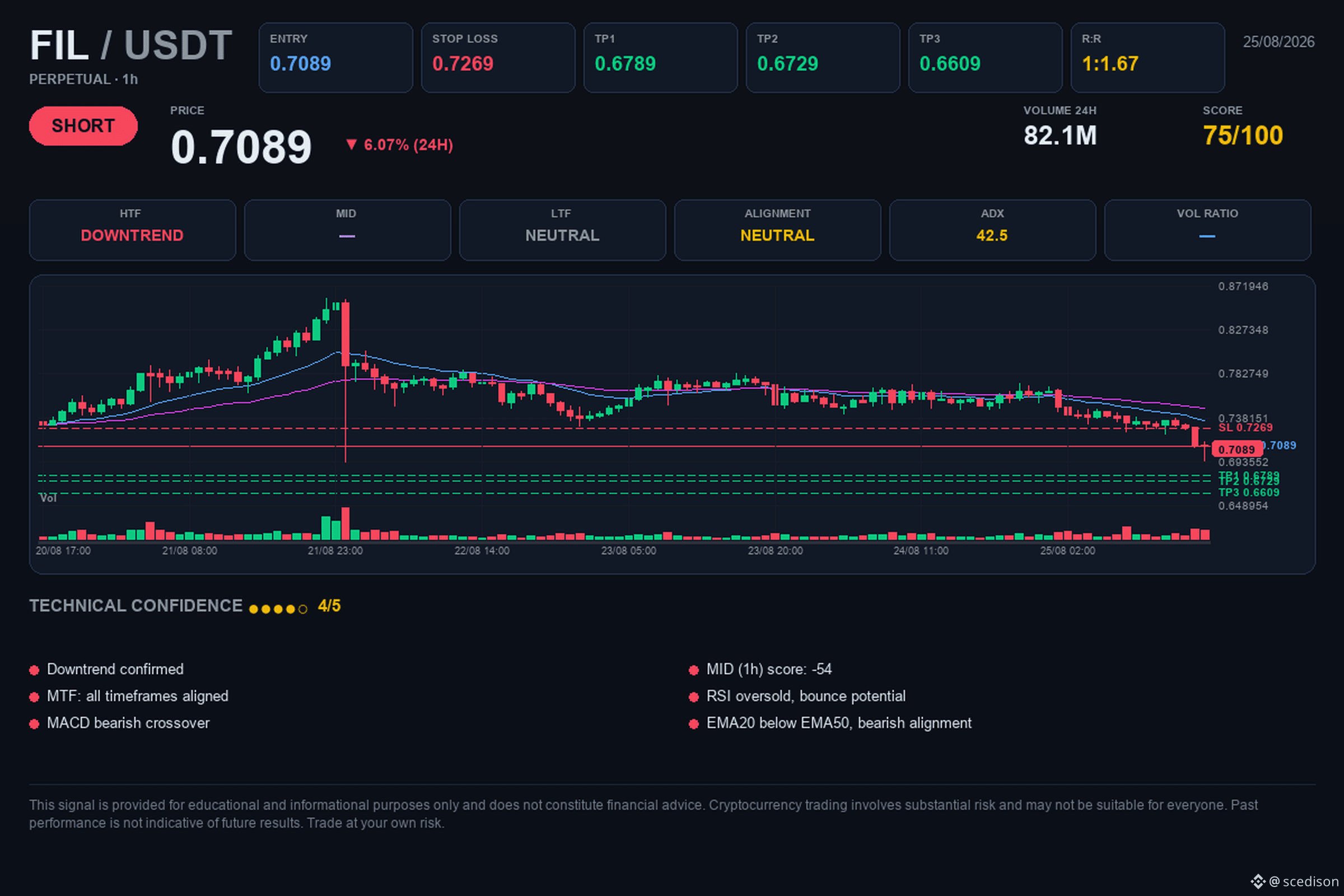Click the 25/08 02:00 time axis label

pyautogui.click(x=1067, y=551)
